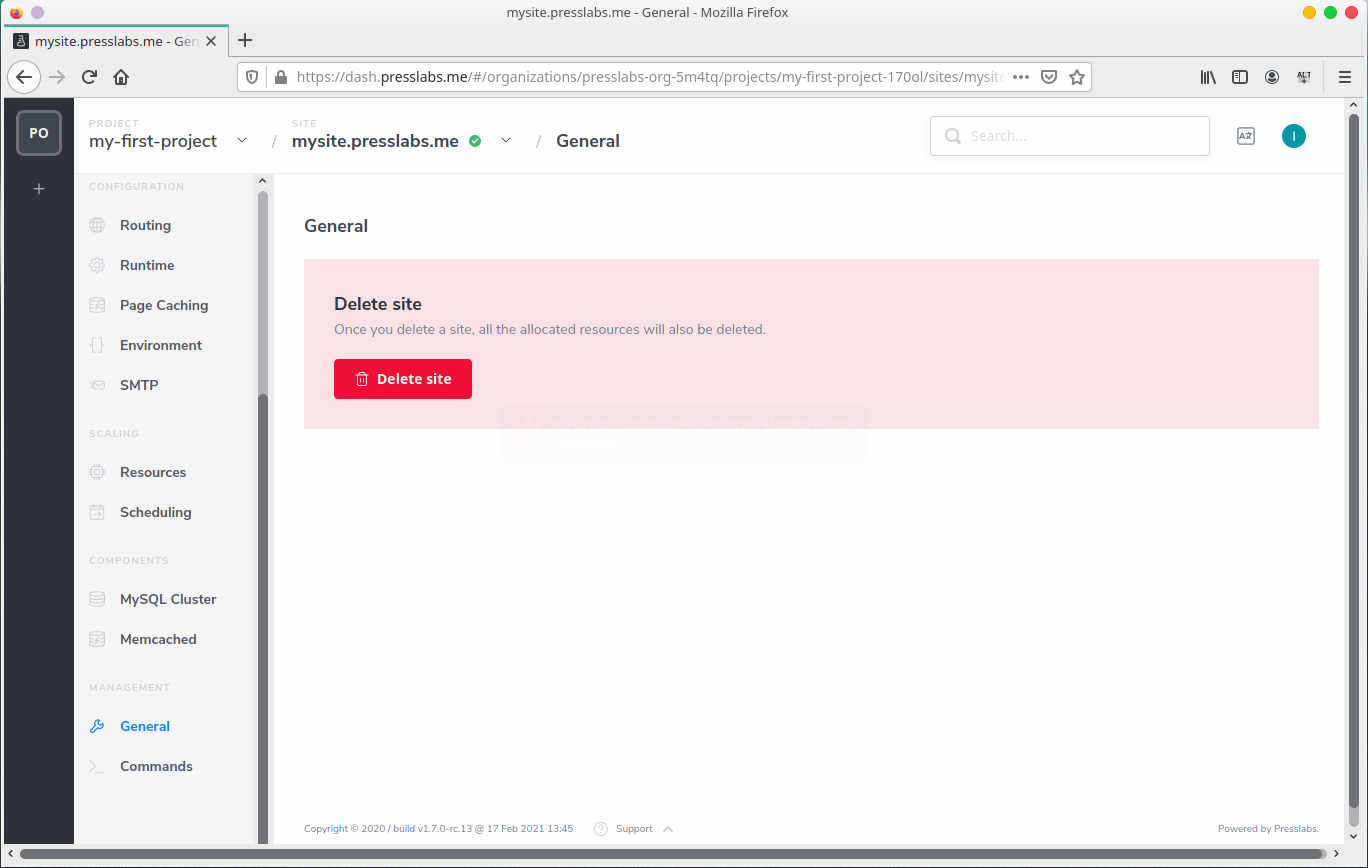Click the red Delete site button
This screenshot has width=1368, height=868.
(x=403, y=379)
